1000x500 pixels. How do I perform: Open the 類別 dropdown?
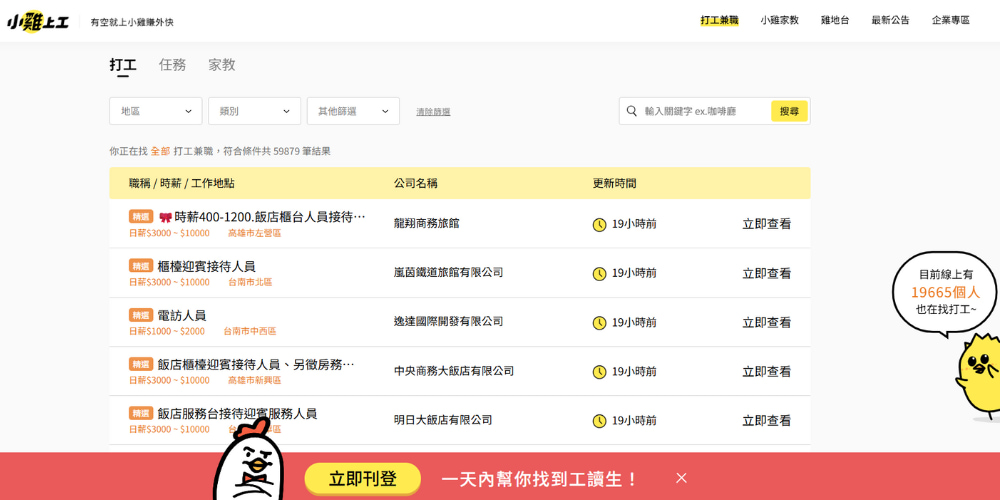pyautogui.click(x=254, y=111)
